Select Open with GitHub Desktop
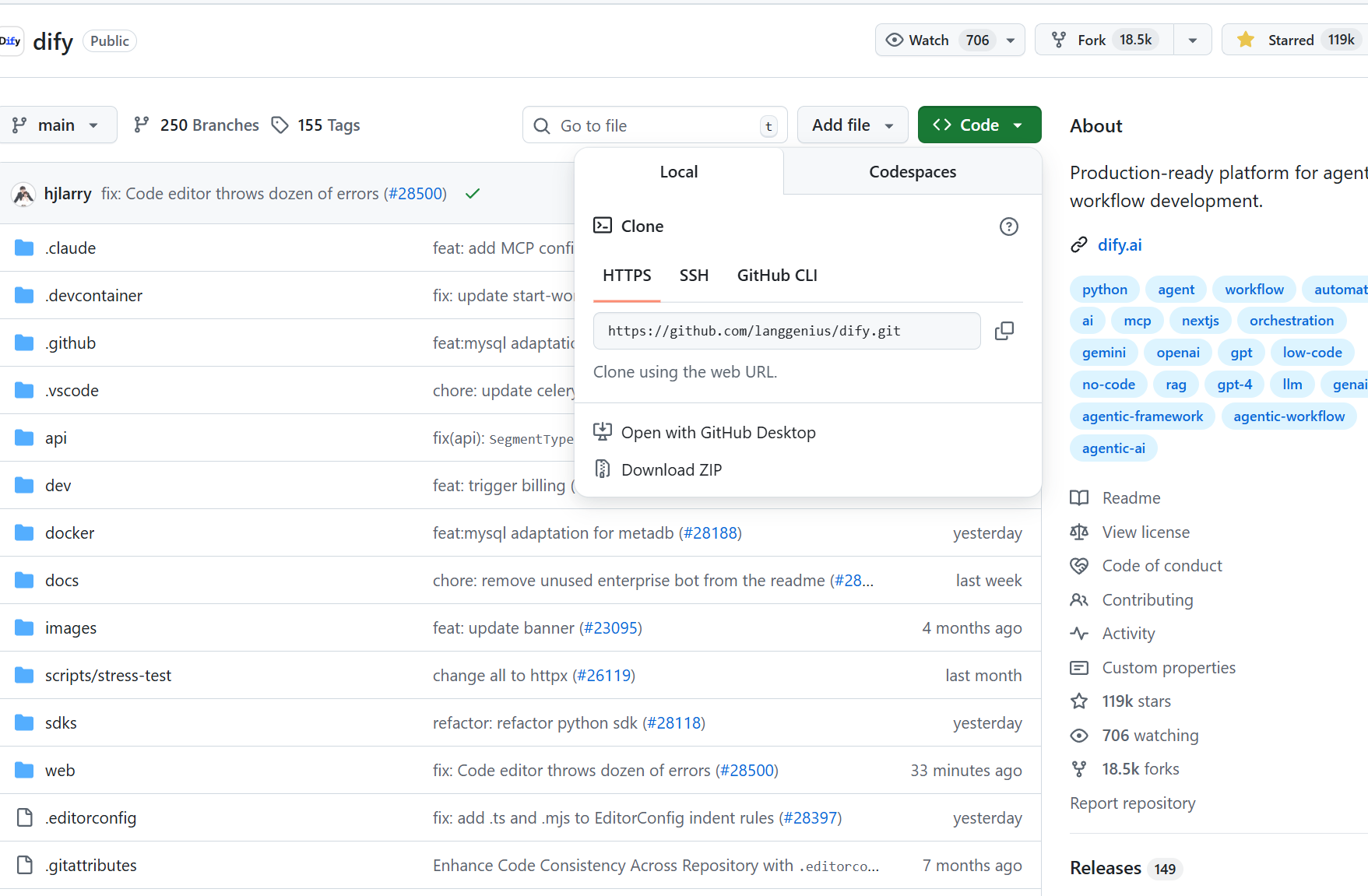 [717, 432]
